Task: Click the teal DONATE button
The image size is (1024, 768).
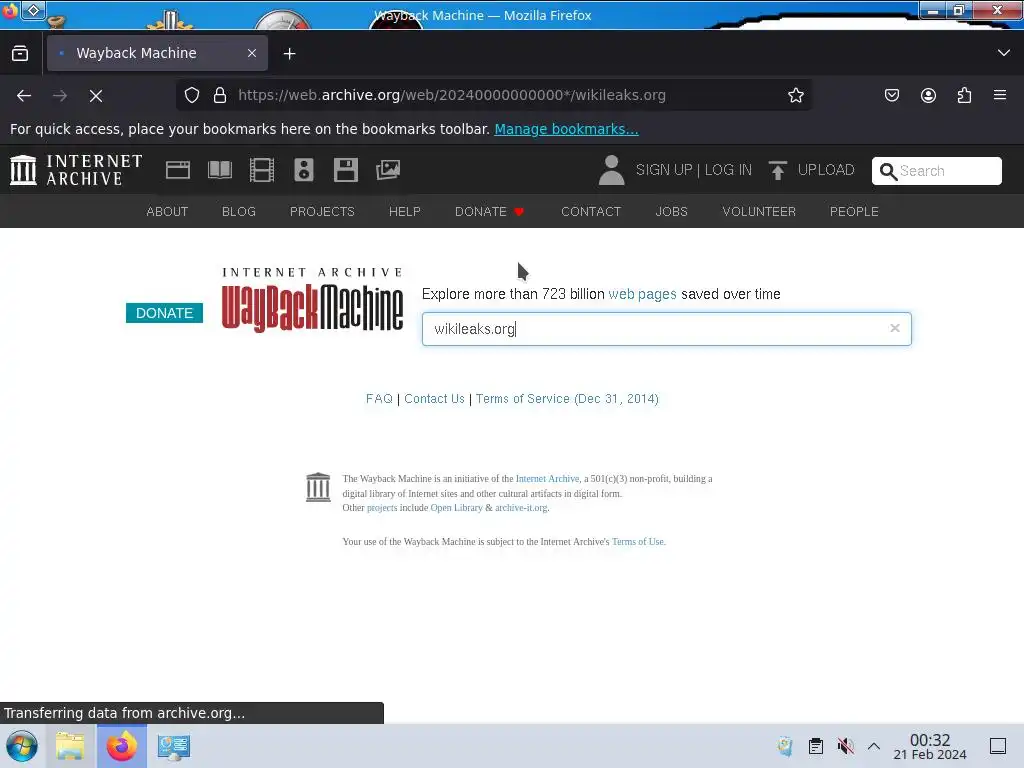Action: tap(165, 313)
